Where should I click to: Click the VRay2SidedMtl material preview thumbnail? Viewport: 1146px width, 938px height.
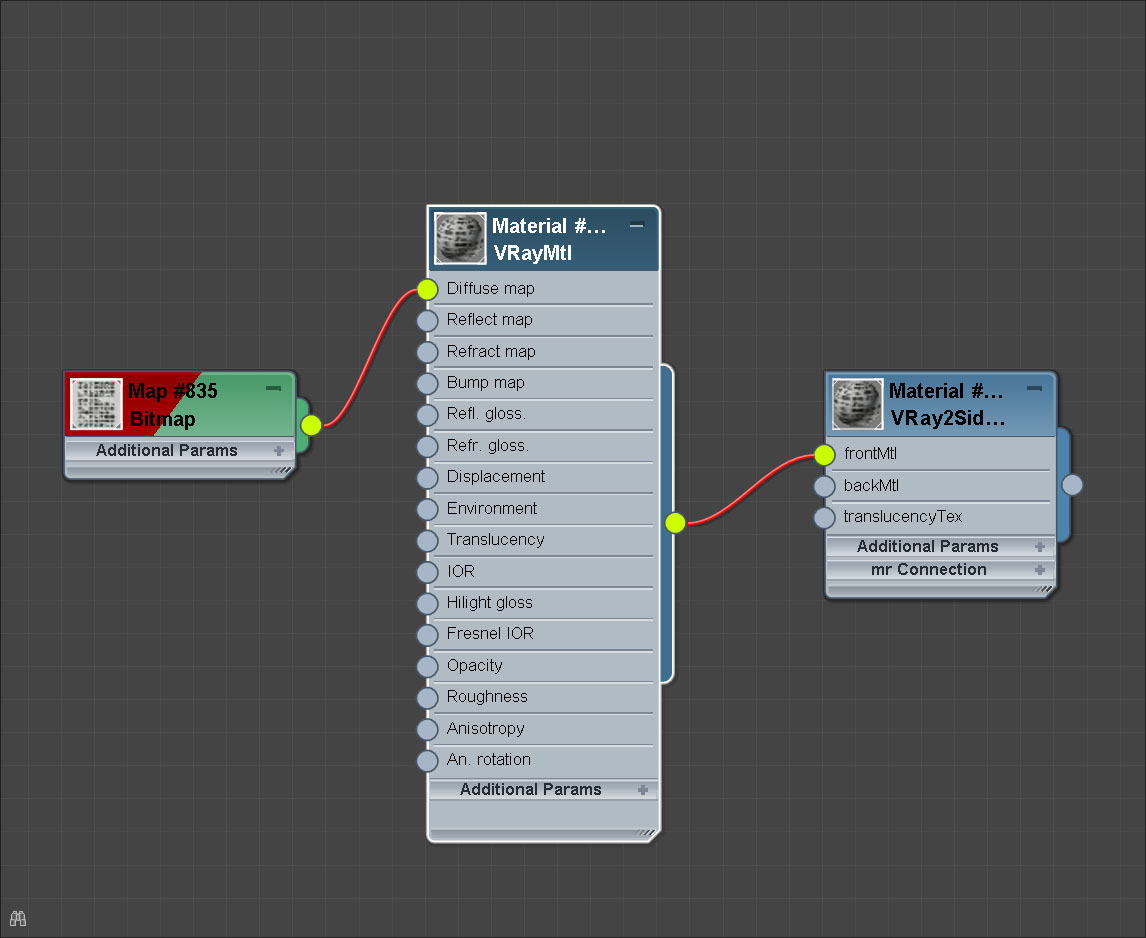[x=857, y=404]
